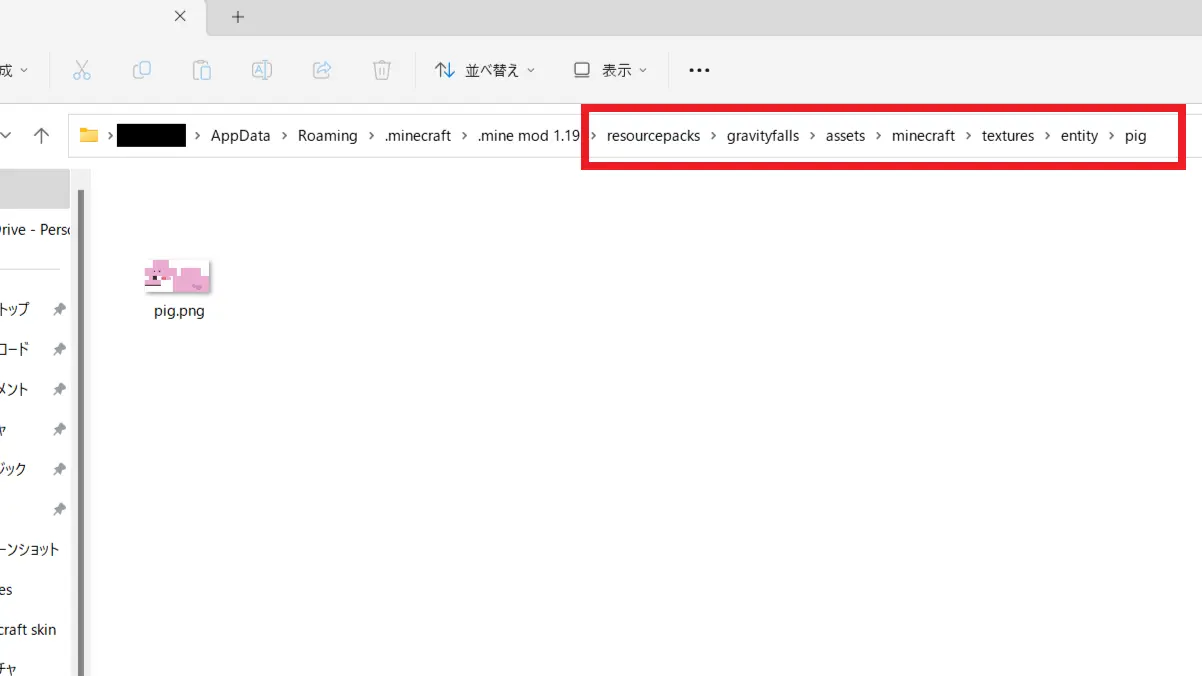
Task: Click AppData in the address path
Action: (240, 136)
